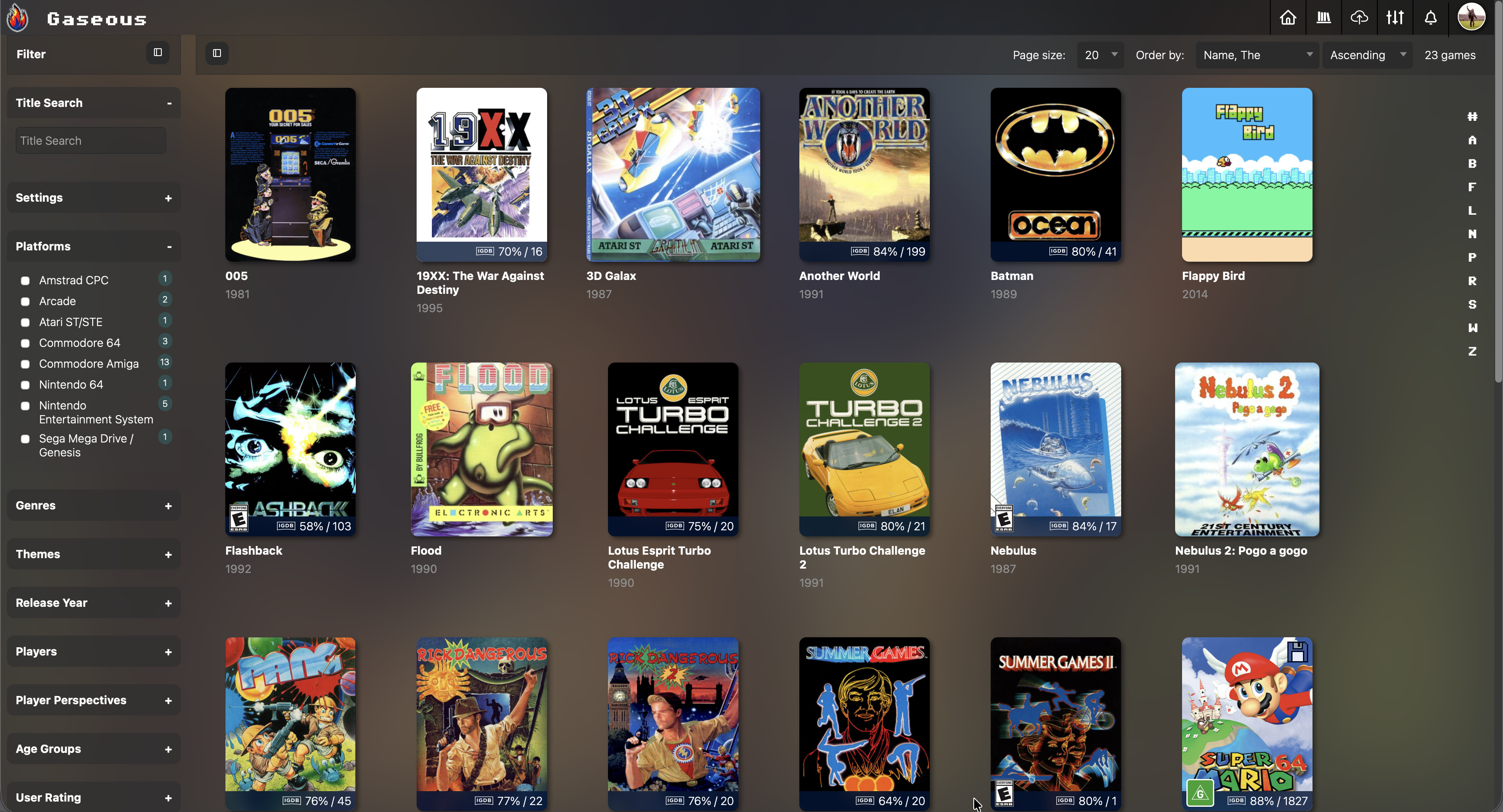
Task: Click the ESRB rating badge on Nebulus
Action: [1004, 518]
